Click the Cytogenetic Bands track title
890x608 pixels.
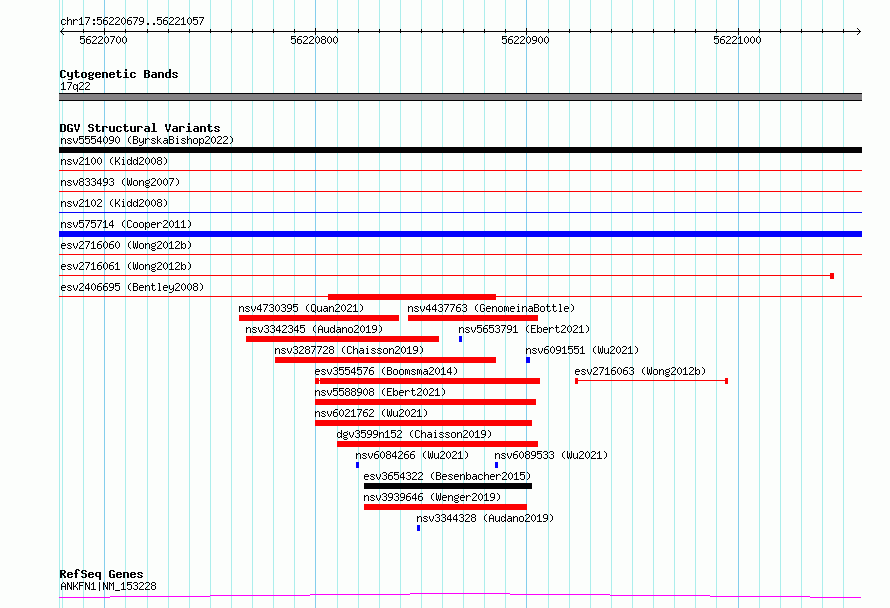tap(119, 74)
